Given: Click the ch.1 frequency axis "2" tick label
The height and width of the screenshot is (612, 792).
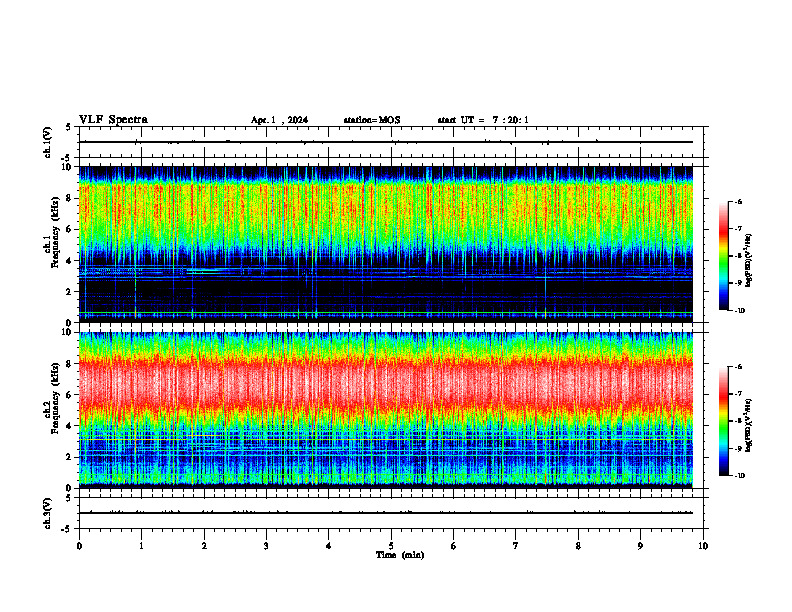Looking at the screenshot, I should click(69, 291).
